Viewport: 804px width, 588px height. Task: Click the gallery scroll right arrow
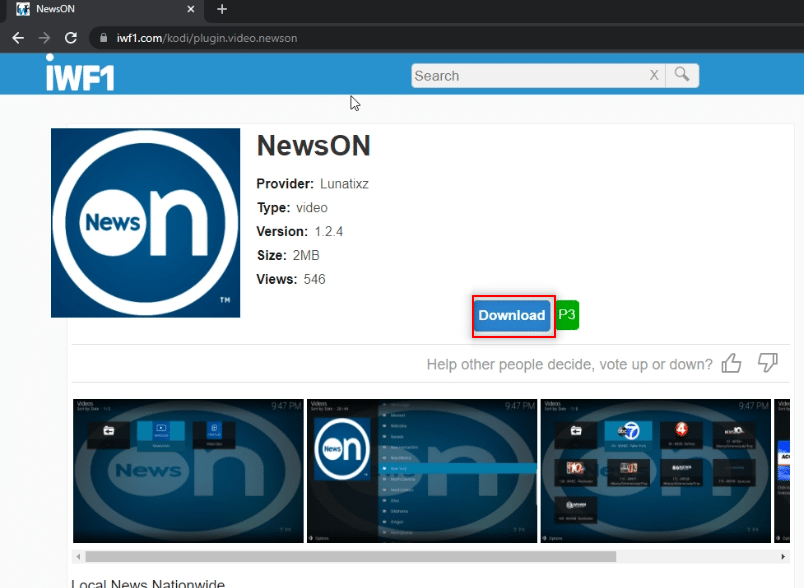783,557
